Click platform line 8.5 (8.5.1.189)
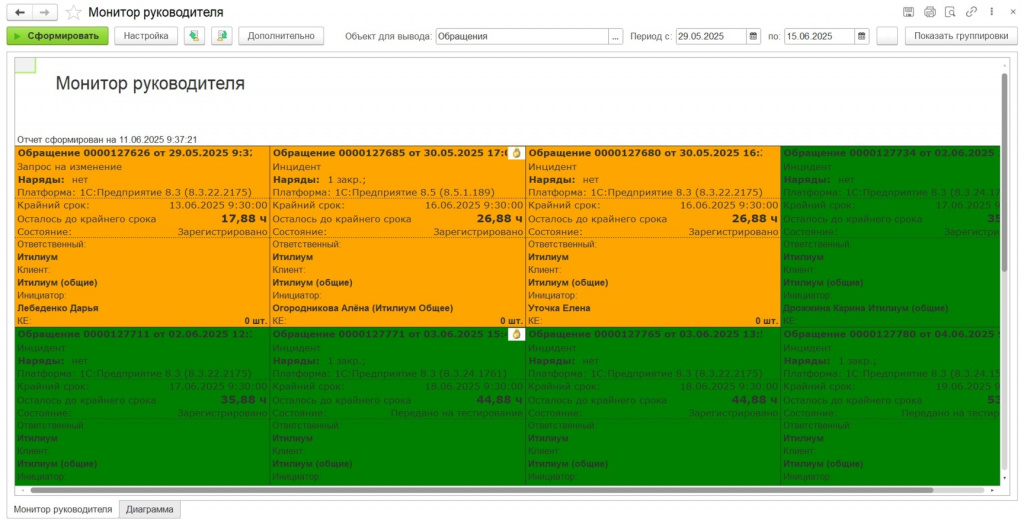This screenshot has height=523, width=1024. click(383, 193)
